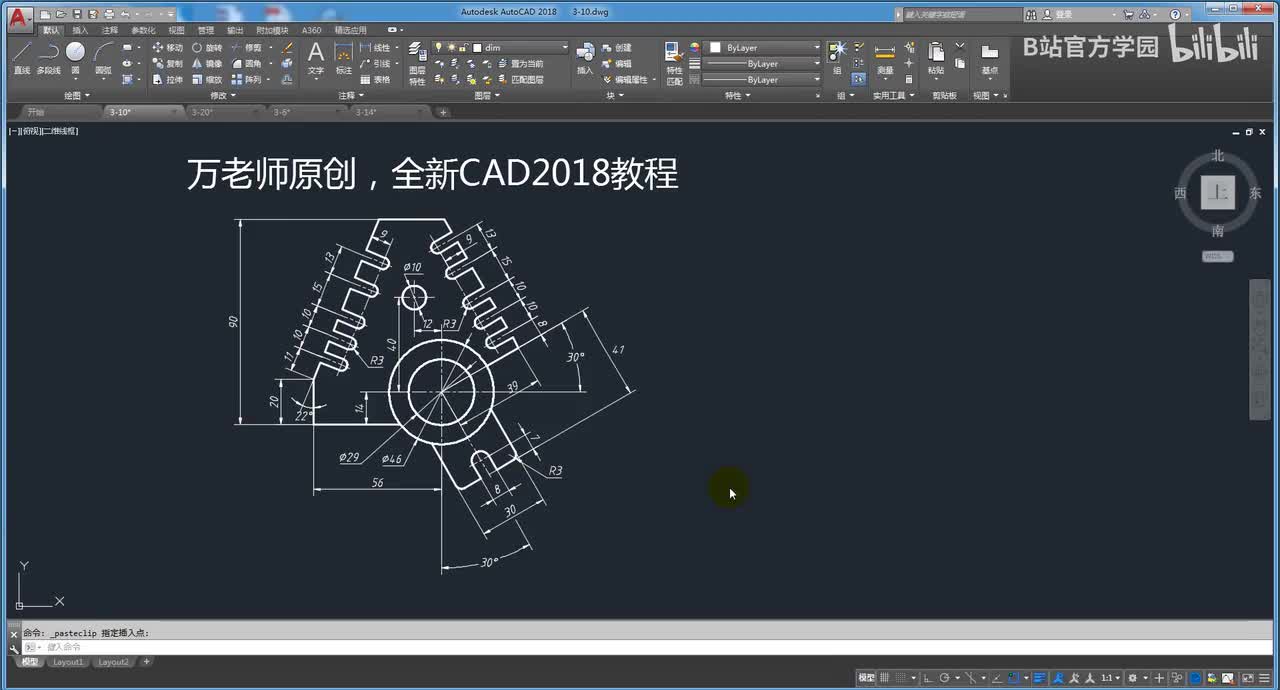Open the ByLayer lineweight dropdown
The image size is (1280, 690).
click(x=764, y=63)
